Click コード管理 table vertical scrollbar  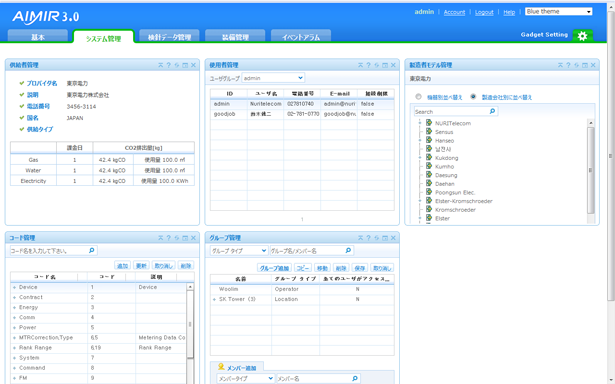190,324
